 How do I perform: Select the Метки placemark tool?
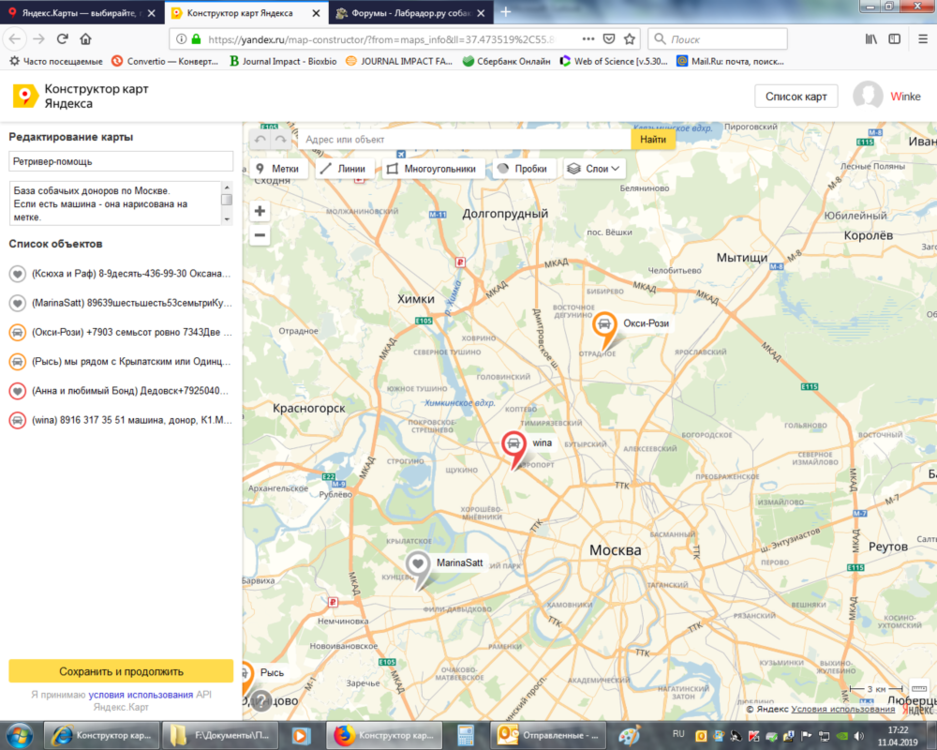pyautogui.click(x=278, y=169)
